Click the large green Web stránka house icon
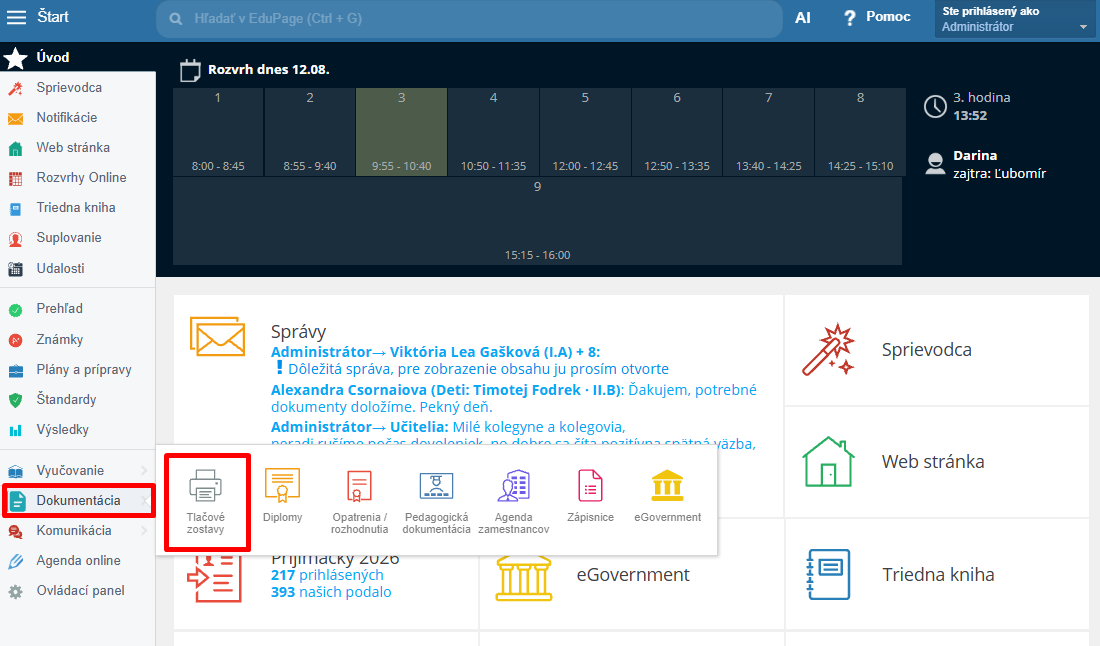The height and width of the screenshot is (646, 1100). coord(829,462)
